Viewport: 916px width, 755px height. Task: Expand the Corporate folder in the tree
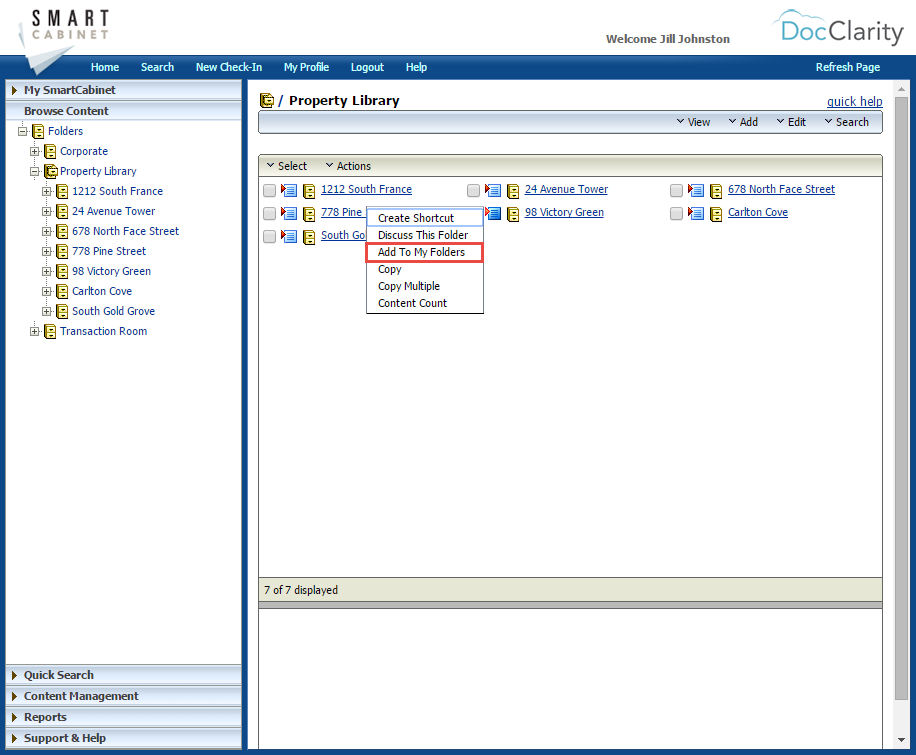click(x=34, y=151)
